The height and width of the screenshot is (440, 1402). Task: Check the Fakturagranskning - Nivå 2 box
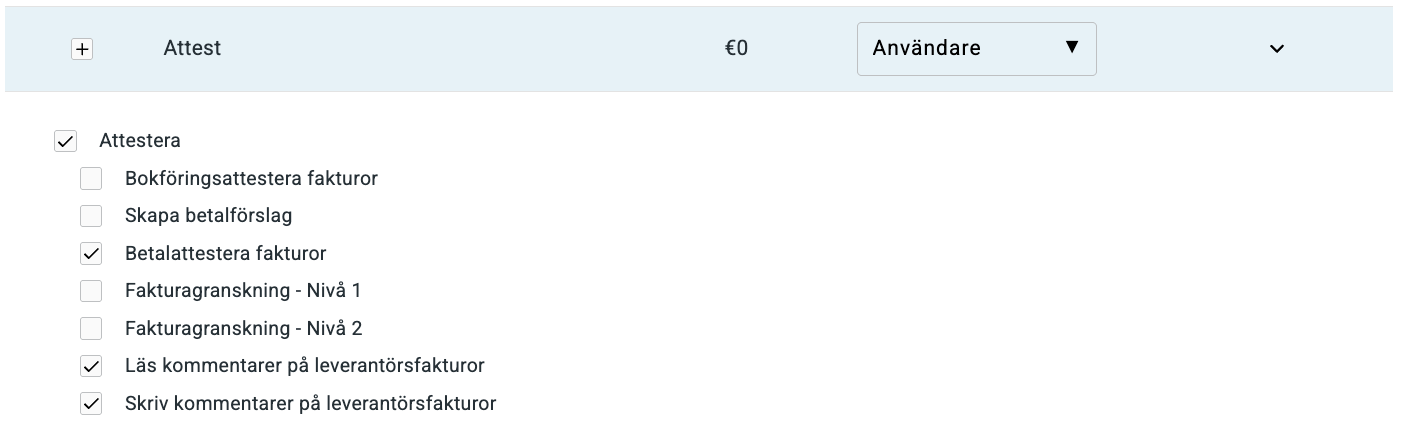pos(91,328)
